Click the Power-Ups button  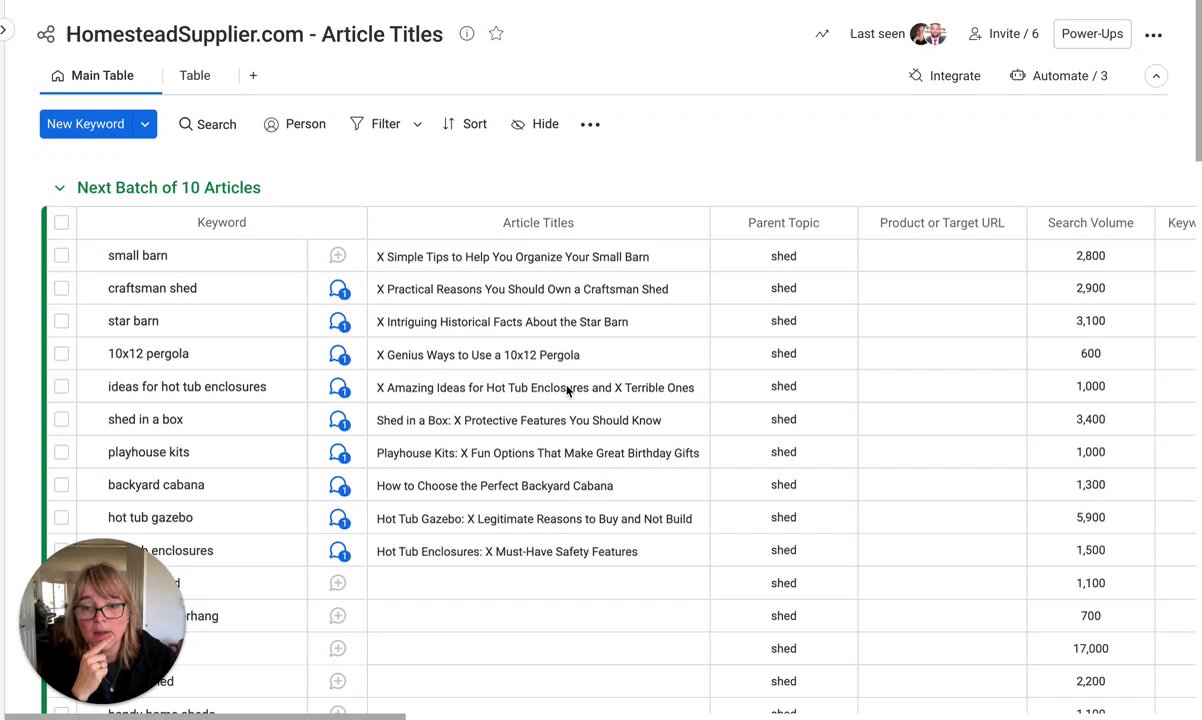pyautogui.click(x=1092, y=34)
